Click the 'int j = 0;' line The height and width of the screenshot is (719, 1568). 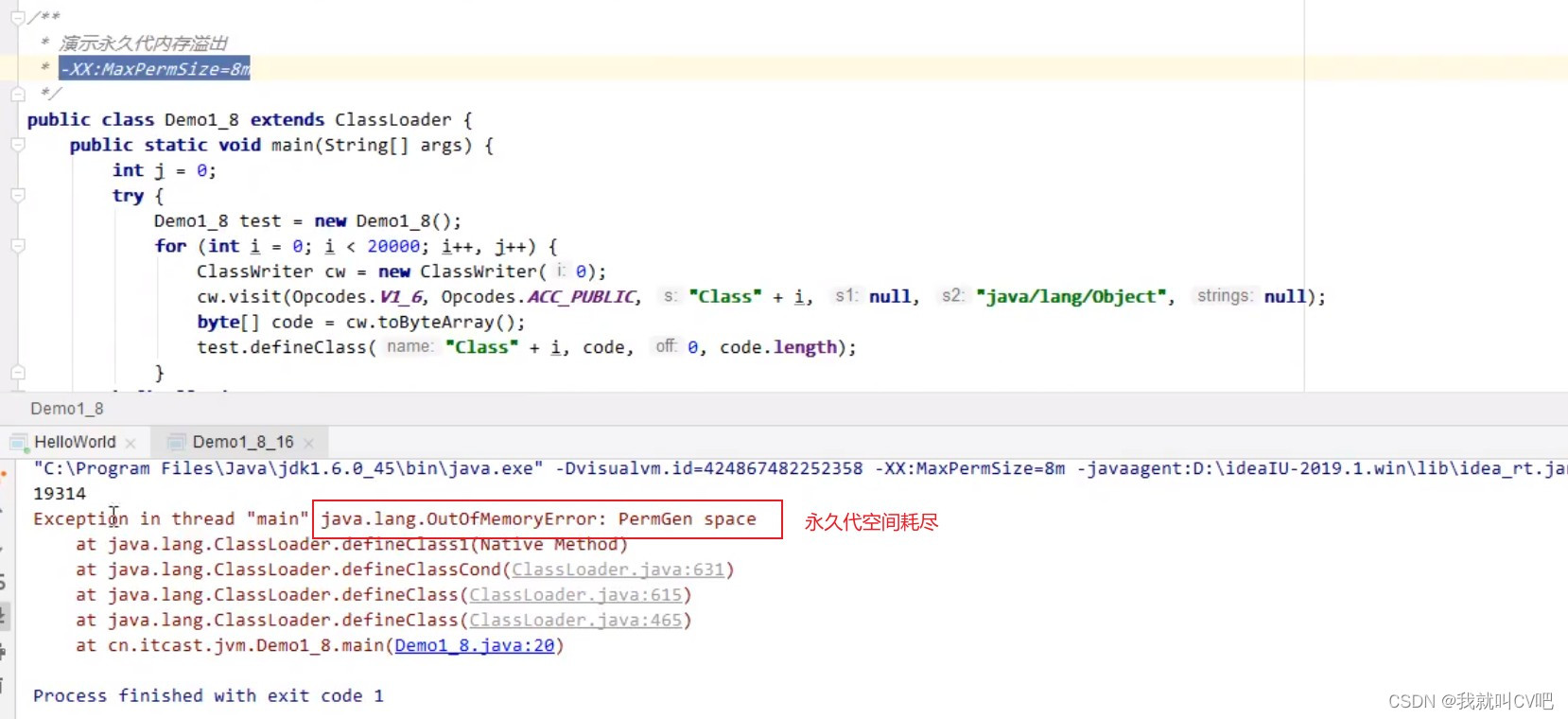click(x=165, y=170)
